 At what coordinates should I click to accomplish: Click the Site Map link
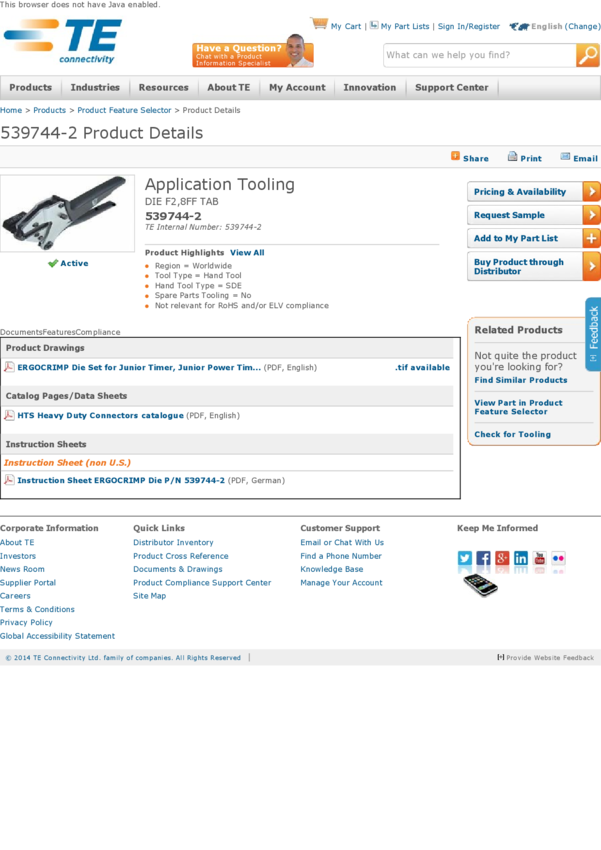[150, 595]
